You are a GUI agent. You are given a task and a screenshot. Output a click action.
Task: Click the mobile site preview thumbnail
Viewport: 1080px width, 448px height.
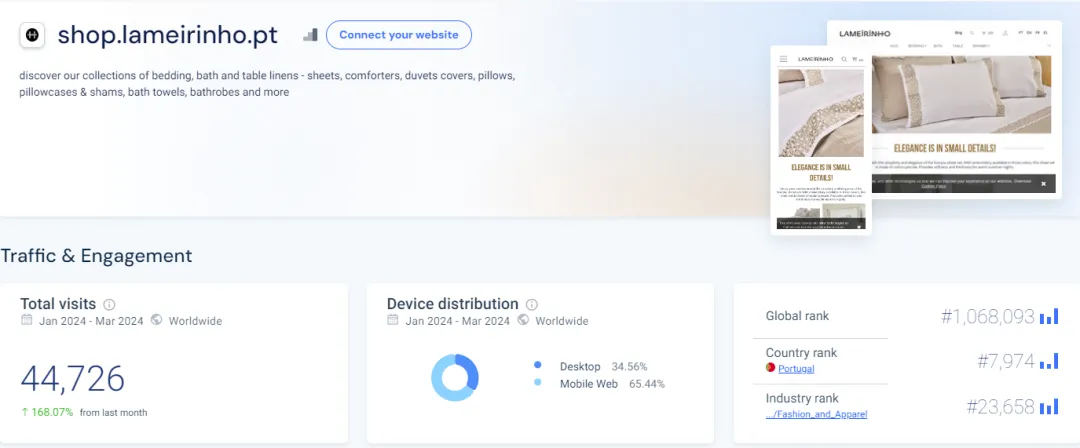click(x=821, y=141)
